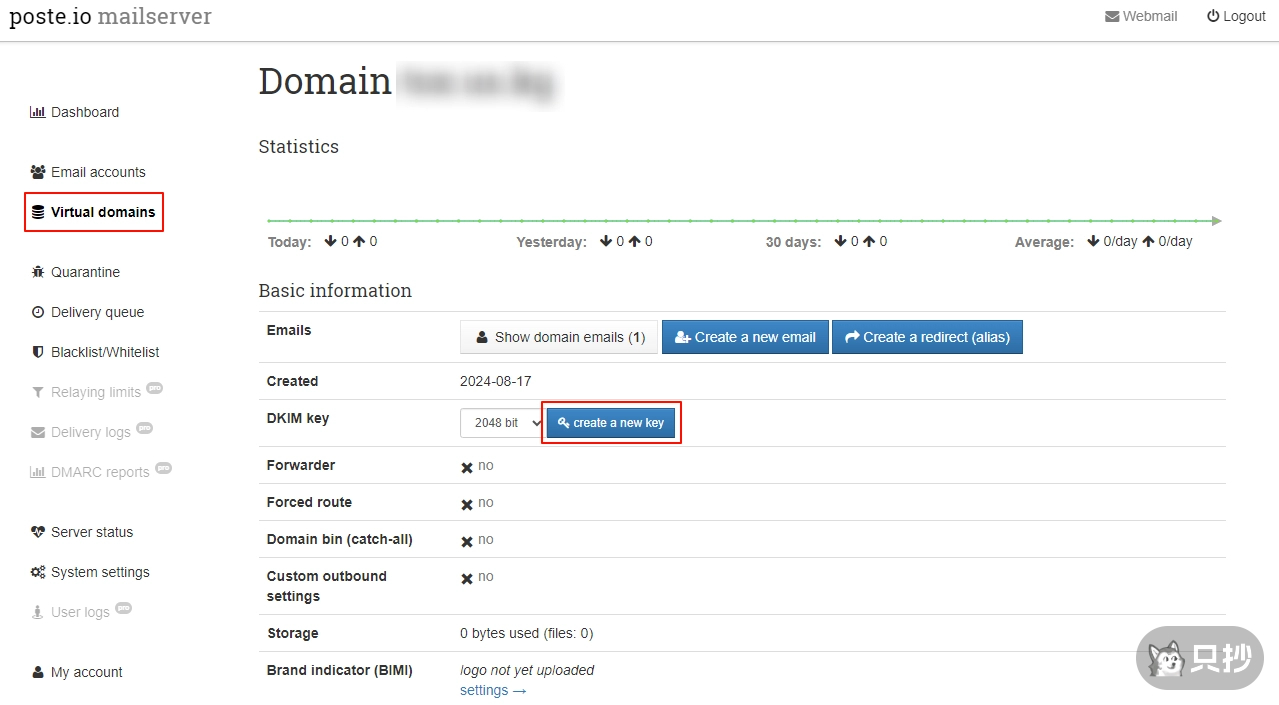Open the Dashboard from the sidebar

83,112
